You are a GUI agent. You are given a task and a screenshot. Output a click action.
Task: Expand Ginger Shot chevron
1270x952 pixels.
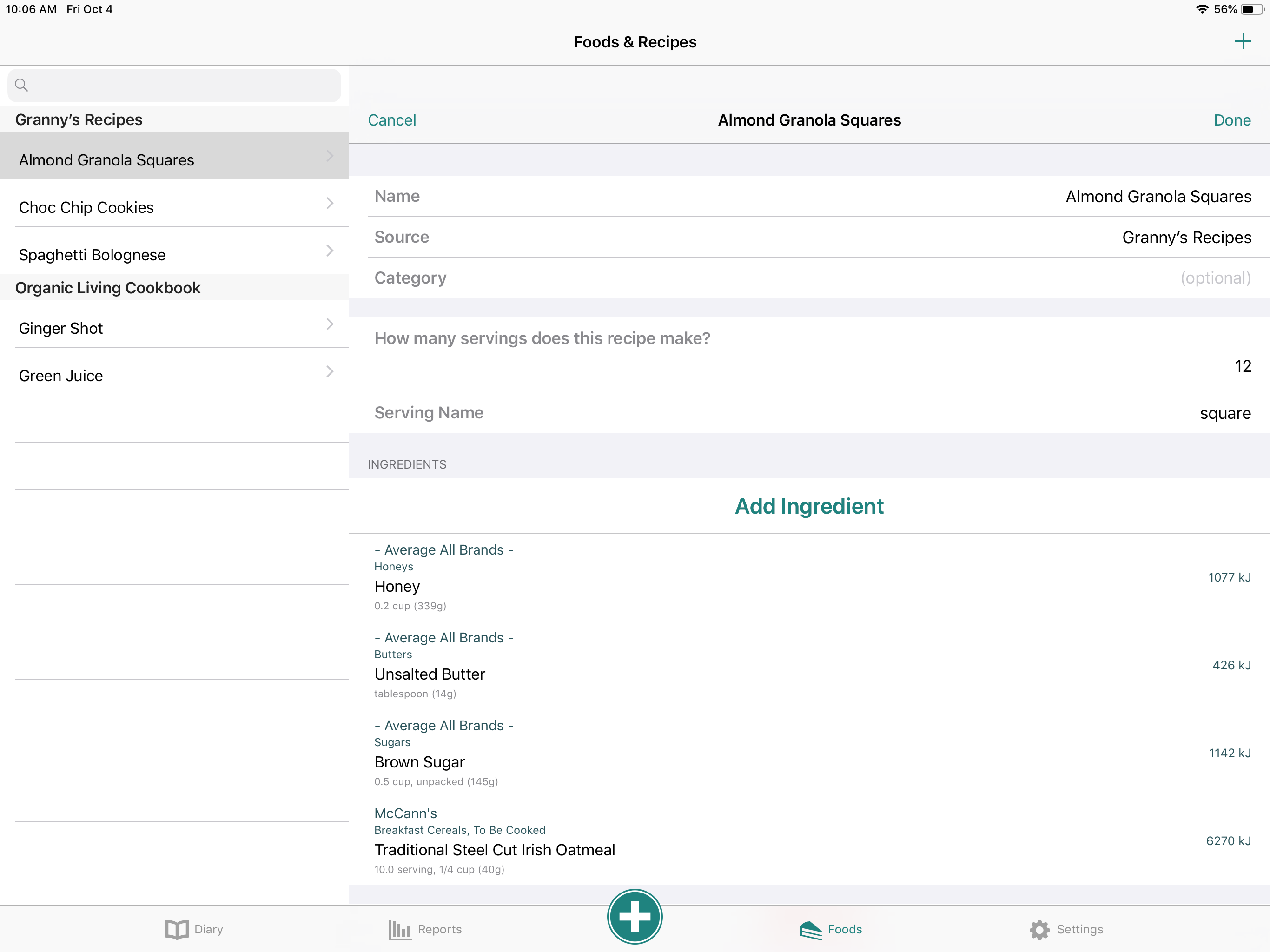click(330, 324)
